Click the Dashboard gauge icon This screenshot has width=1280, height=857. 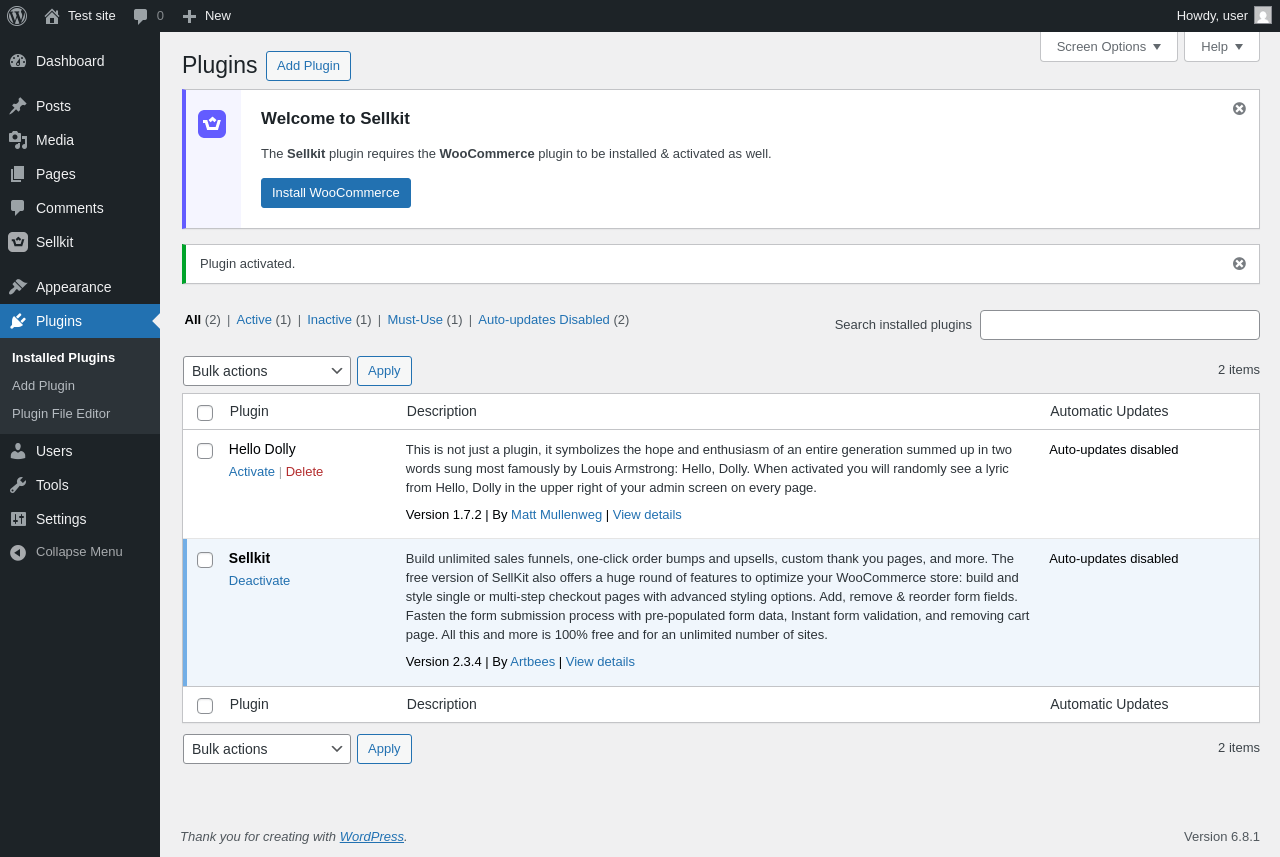18,61
